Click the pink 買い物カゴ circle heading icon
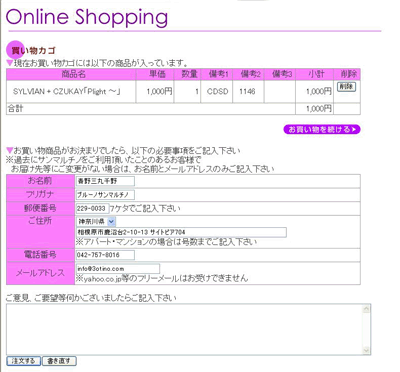Screen dimensions: 400x372 [x=15, y=50]
